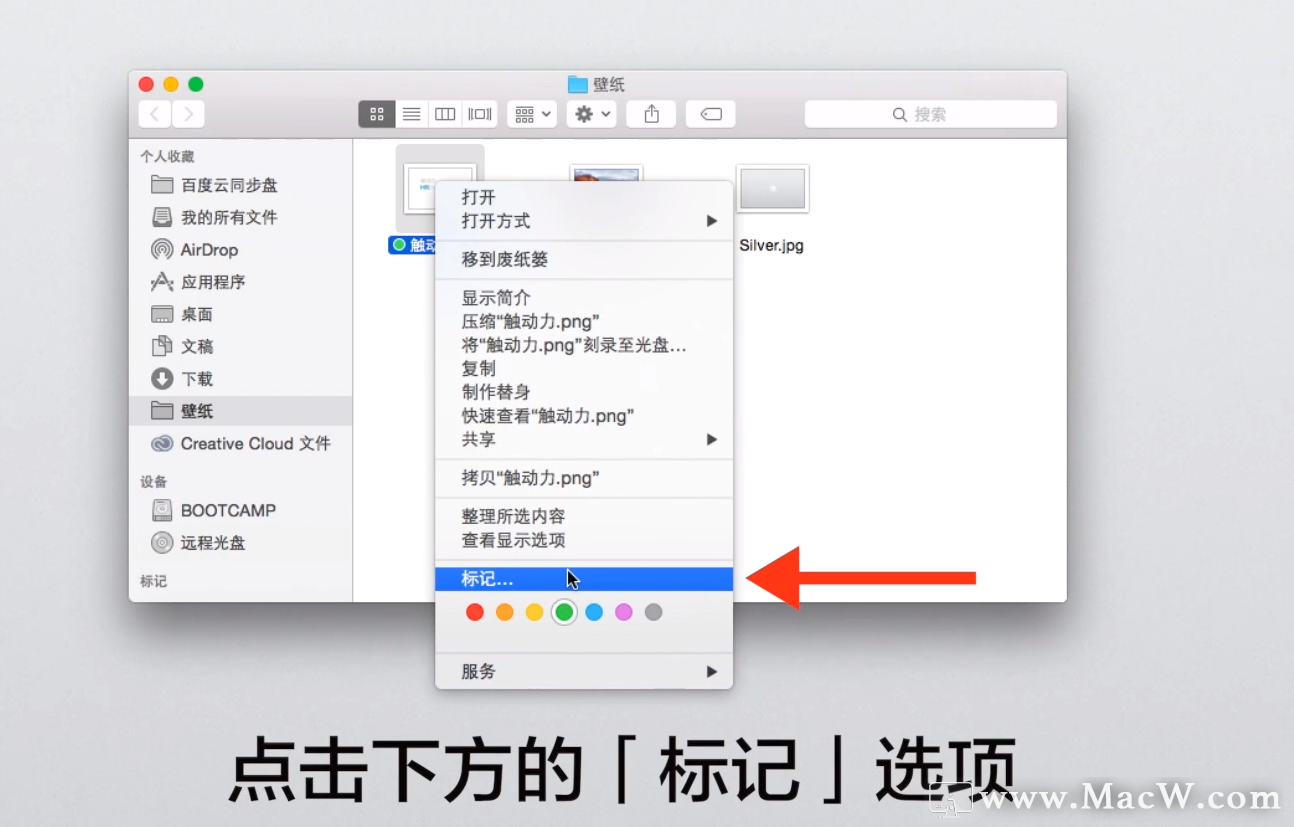Expand the 服务 submenu

[584, 671]
